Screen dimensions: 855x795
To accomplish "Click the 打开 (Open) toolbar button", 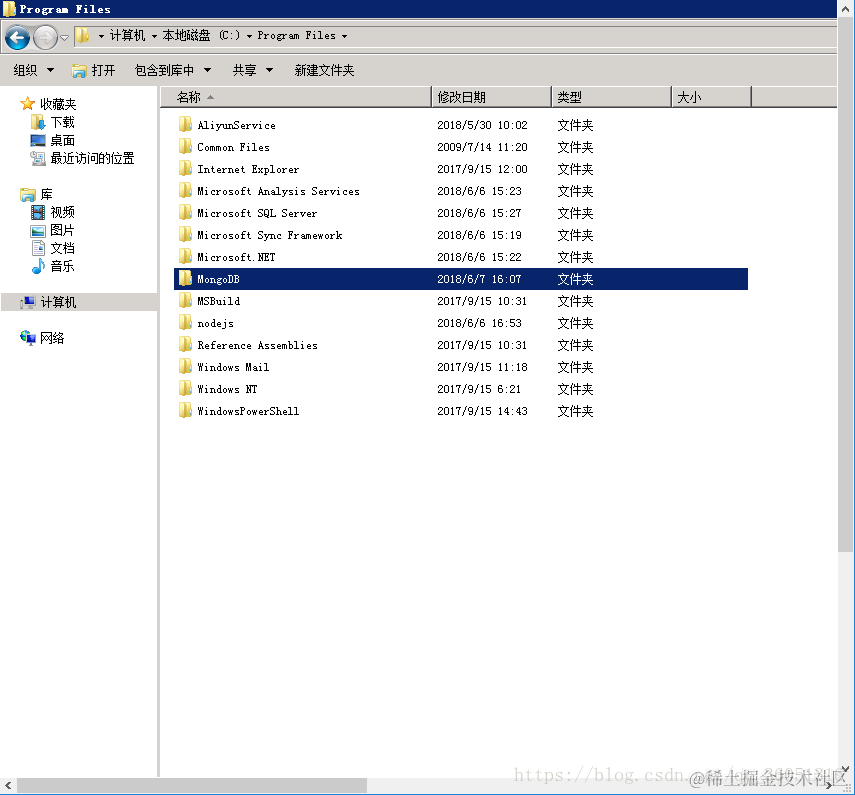I will point(95,70).
